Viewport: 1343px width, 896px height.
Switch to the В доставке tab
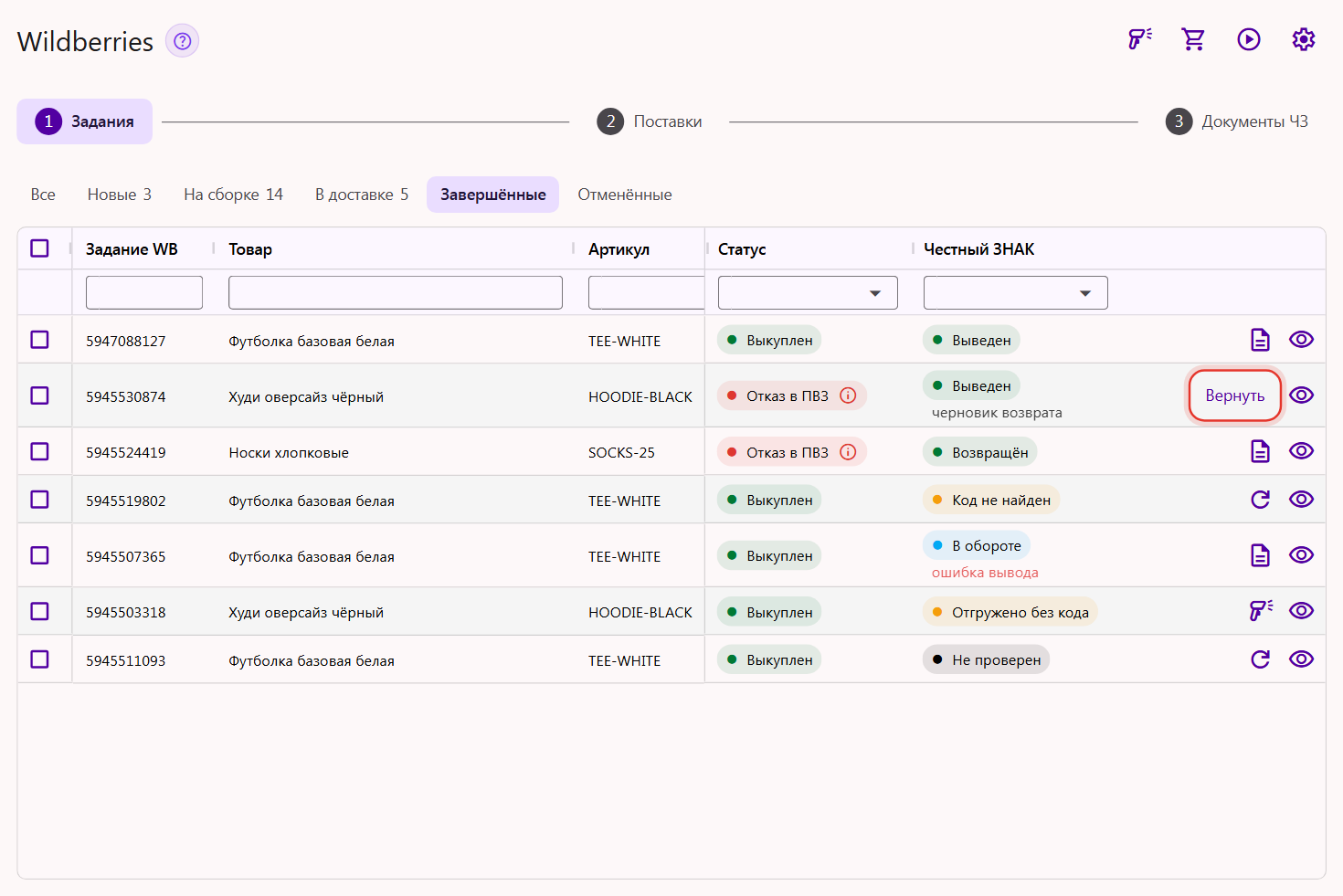pyautogui.click(x=362, y=195)
